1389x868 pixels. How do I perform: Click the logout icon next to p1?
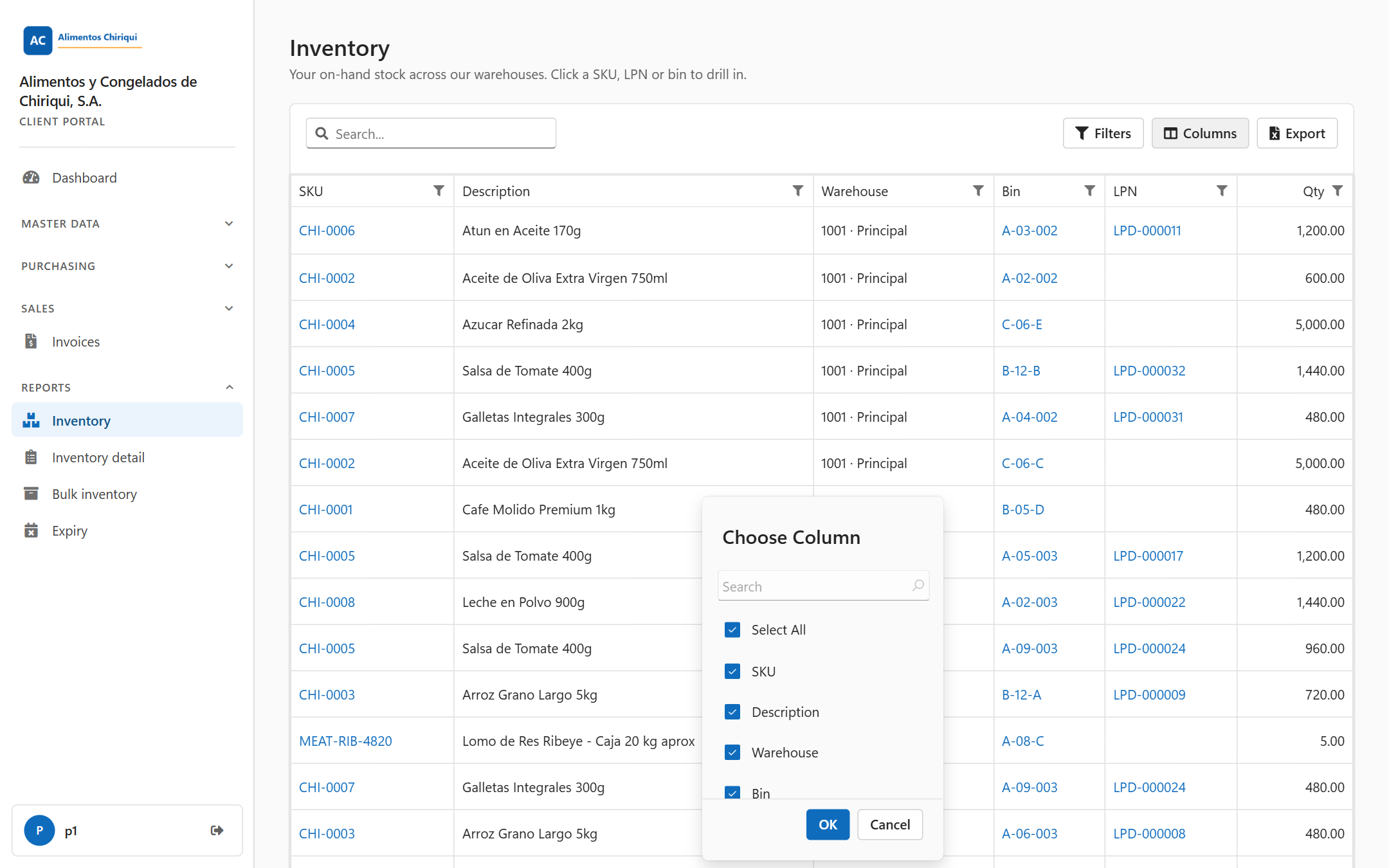tap(217, 831)
